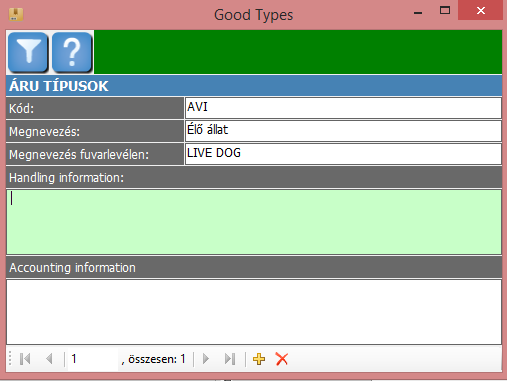Image resolution: width=507 pixels, height=381 pixels.
Task: Go to the next record
Action: (206, 359)
